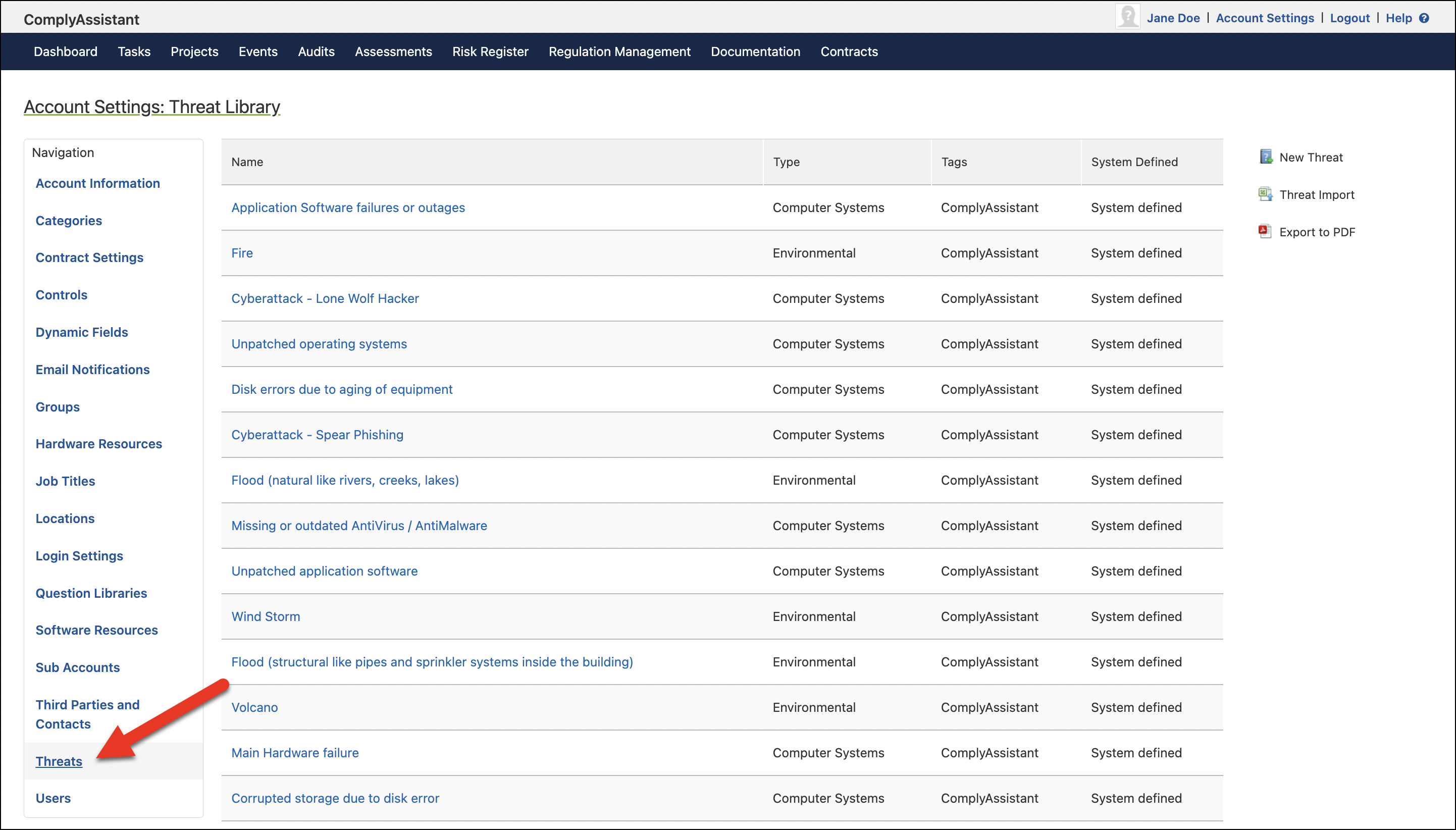Open Missing or outdated AntiVirus threat
Viewport: 1456px width, 830px height.
point(358,526)
